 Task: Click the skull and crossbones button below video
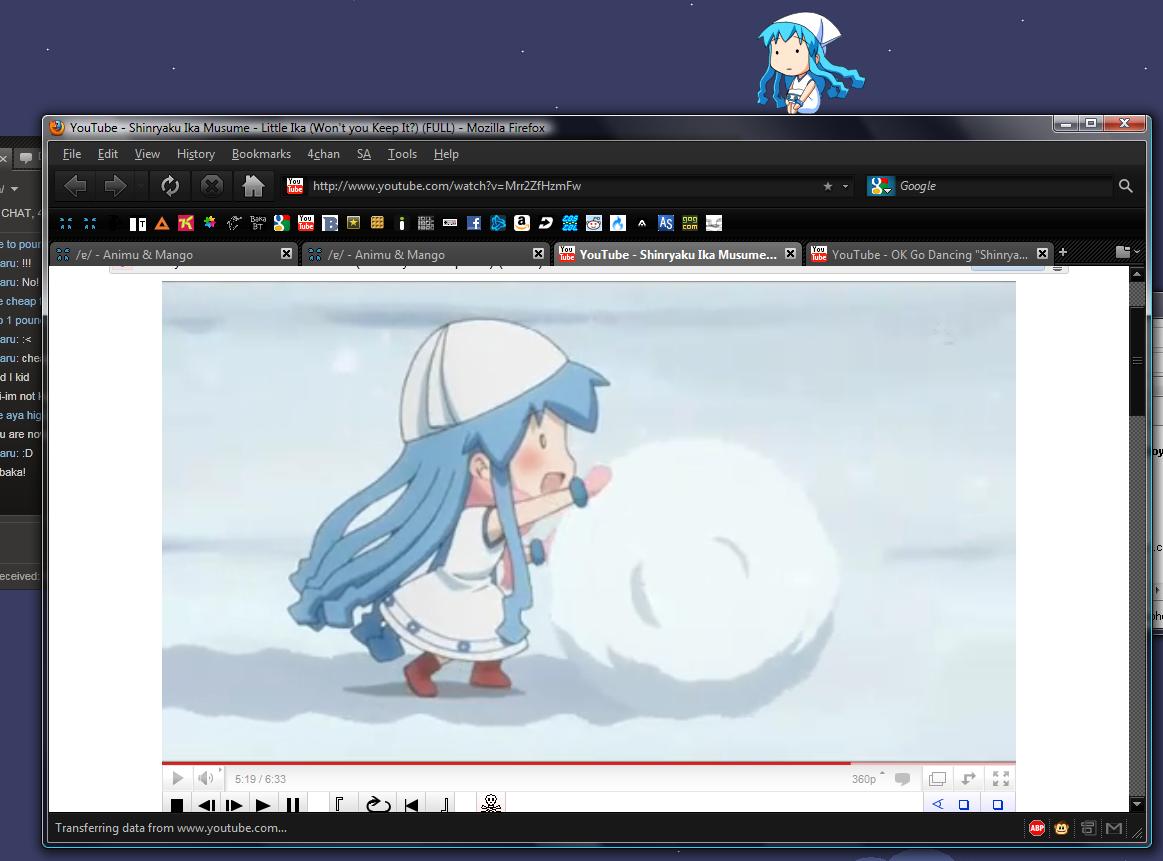point(490,804)
